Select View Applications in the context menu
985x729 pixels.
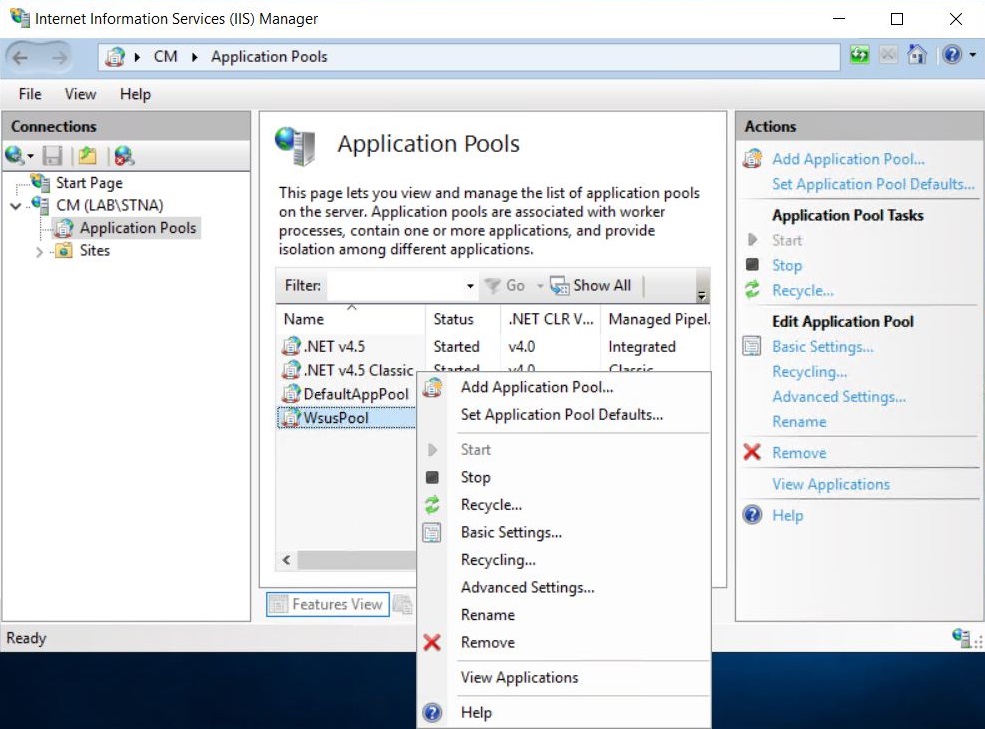pos(519,678)
